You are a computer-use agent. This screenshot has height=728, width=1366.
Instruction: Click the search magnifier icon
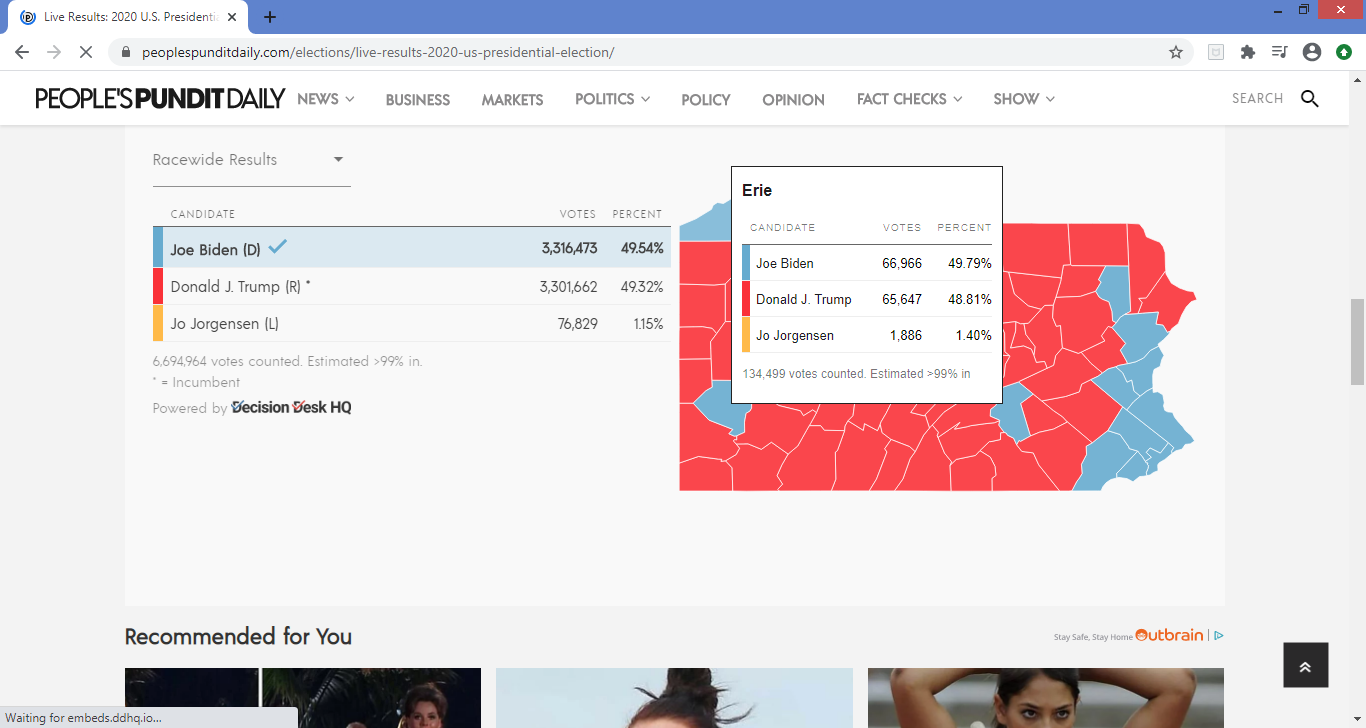(x=1309, y=98)
